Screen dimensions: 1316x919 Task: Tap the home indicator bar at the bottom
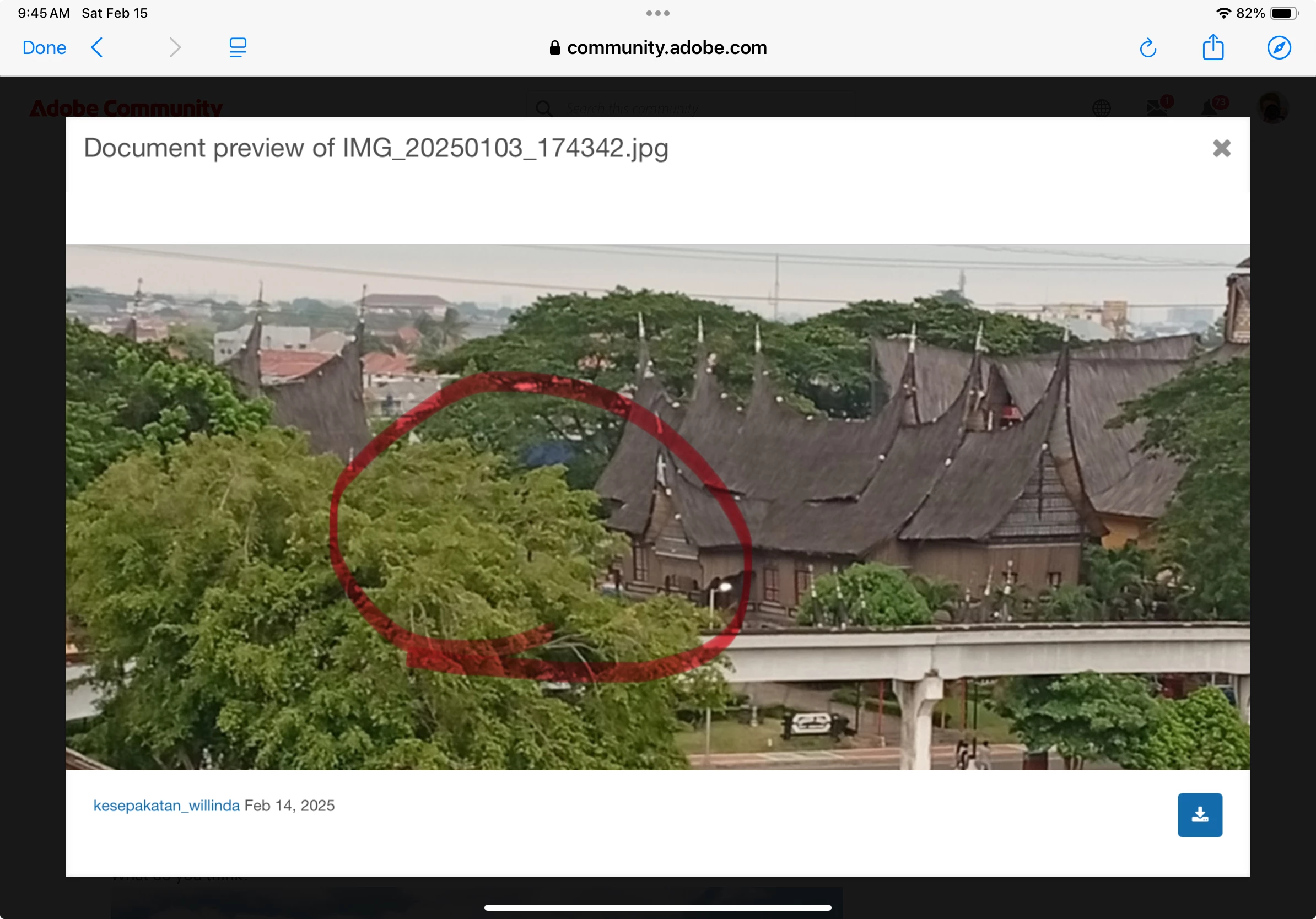657,907
